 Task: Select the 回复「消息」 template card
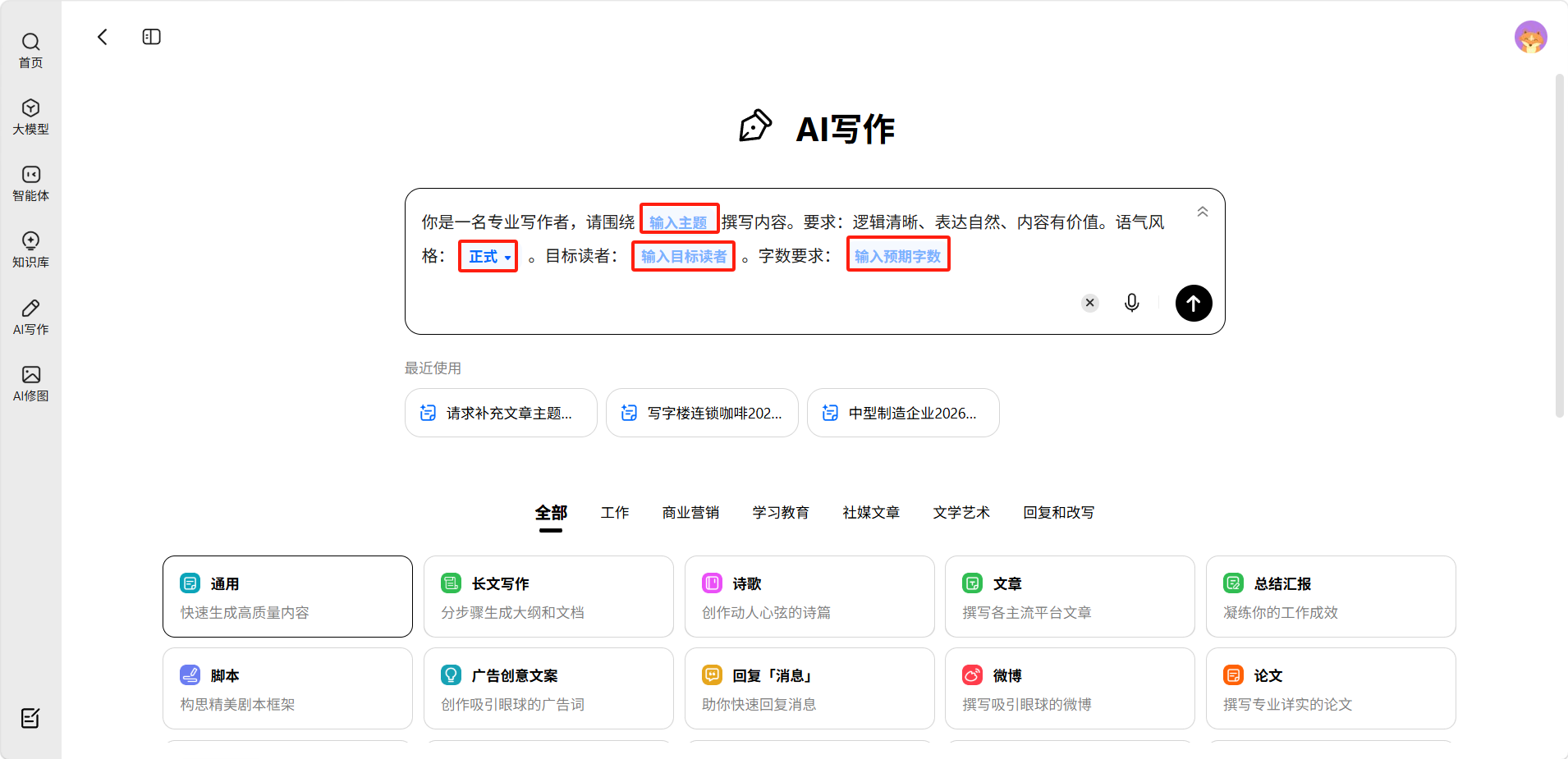809,688
